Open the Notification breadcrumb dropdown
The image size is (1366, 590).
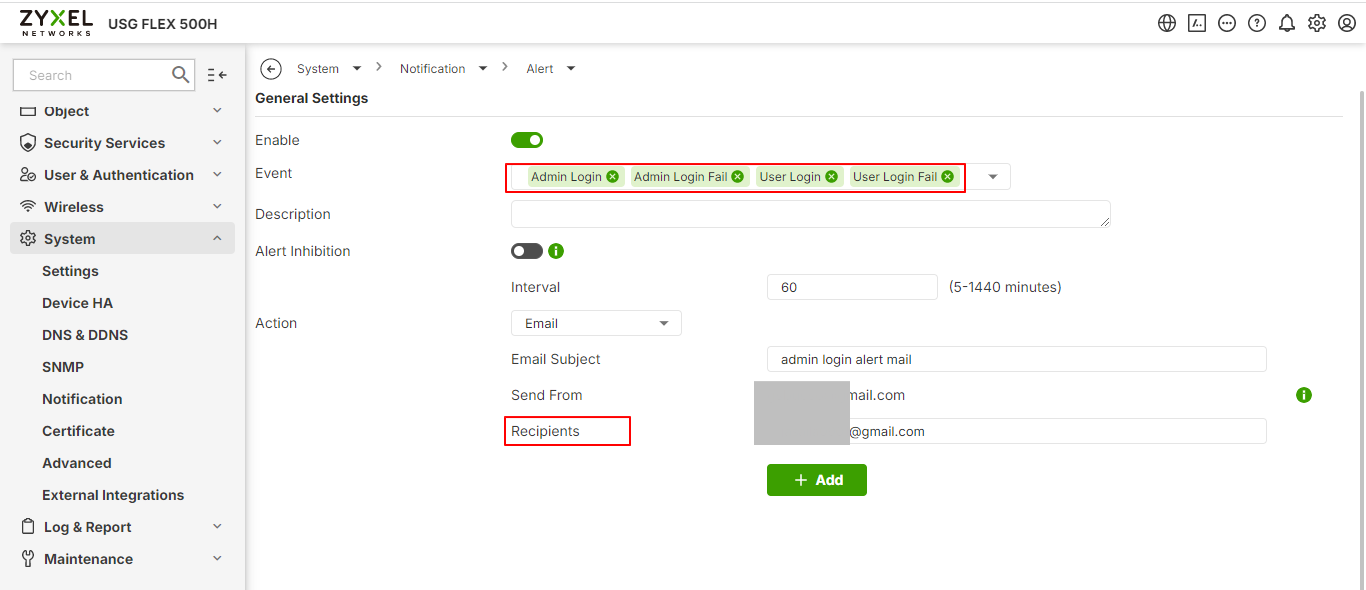tap(483, 69)
